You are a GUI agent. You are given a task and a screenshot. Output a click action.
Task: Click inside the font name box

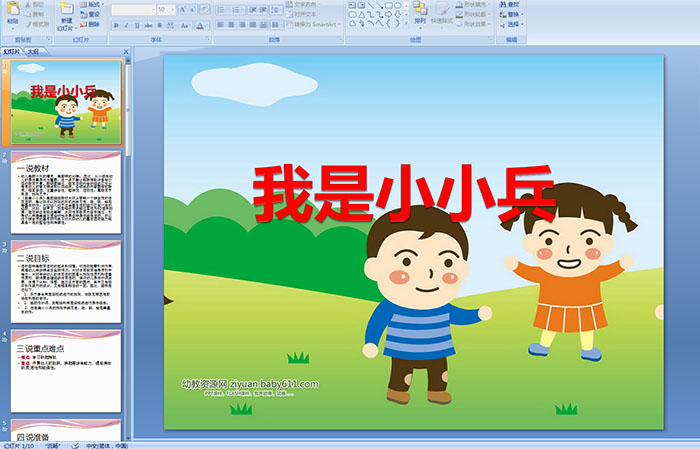132,9
